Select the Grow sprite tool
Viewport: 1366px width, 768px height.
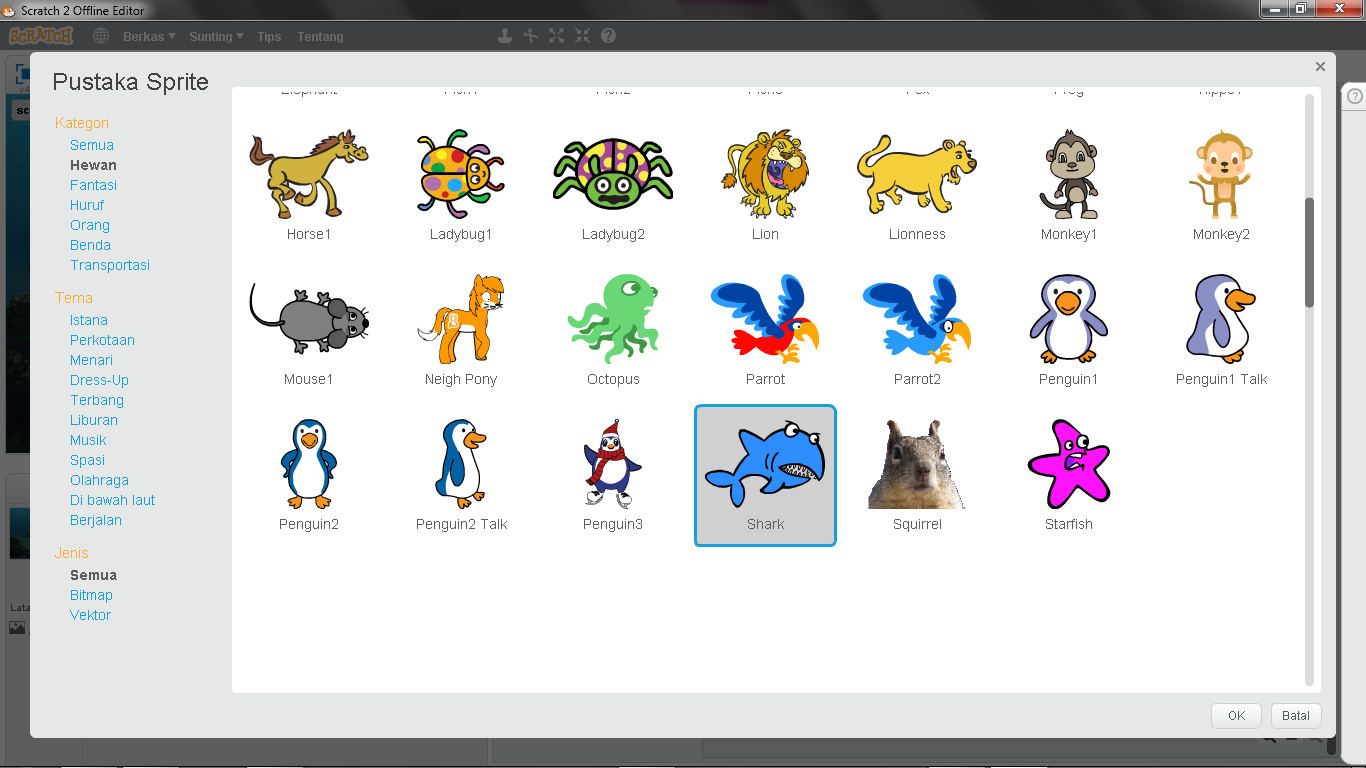556,35
